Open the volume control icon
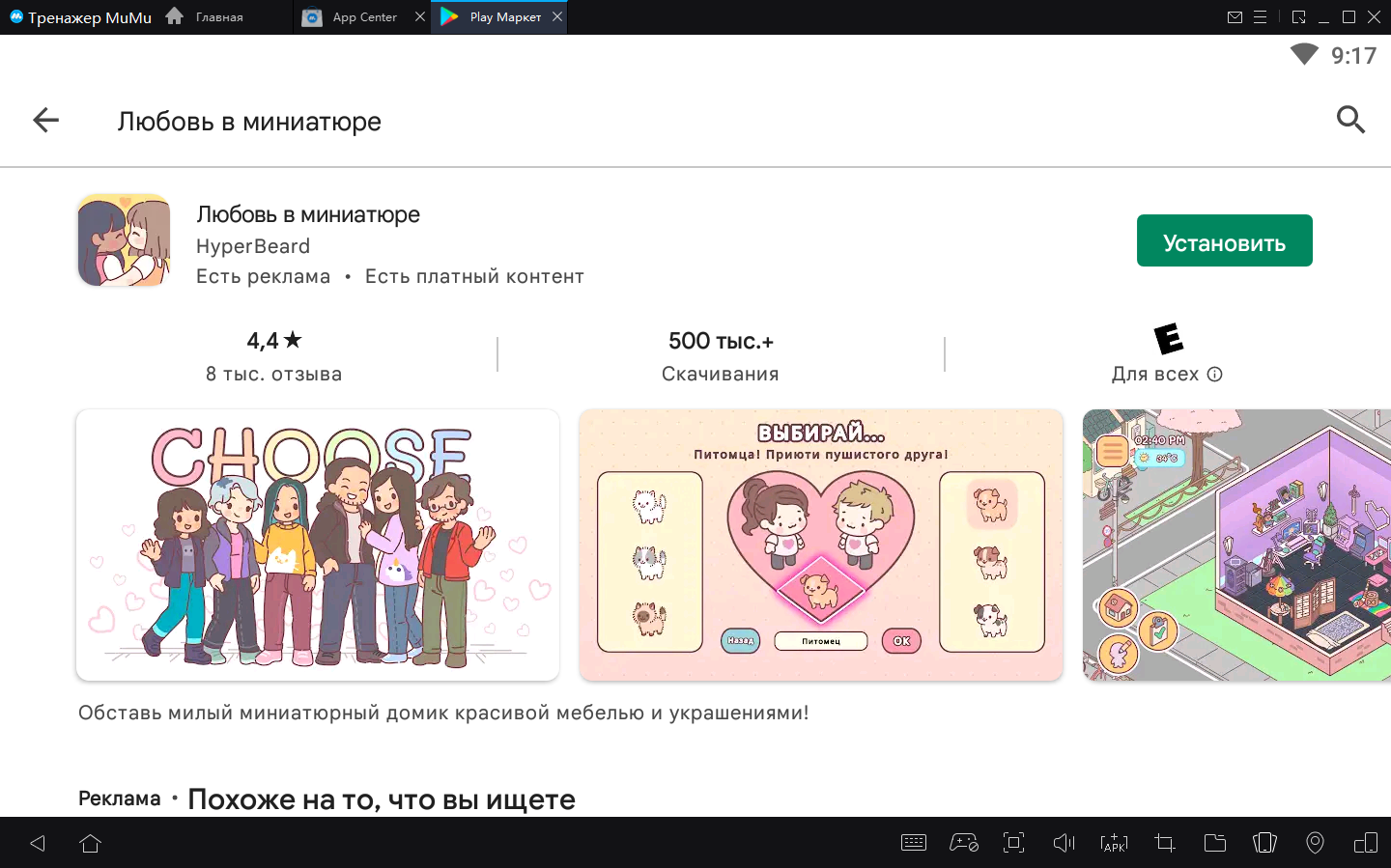Screen dimensions: 1391x868 pos(1064,843)
